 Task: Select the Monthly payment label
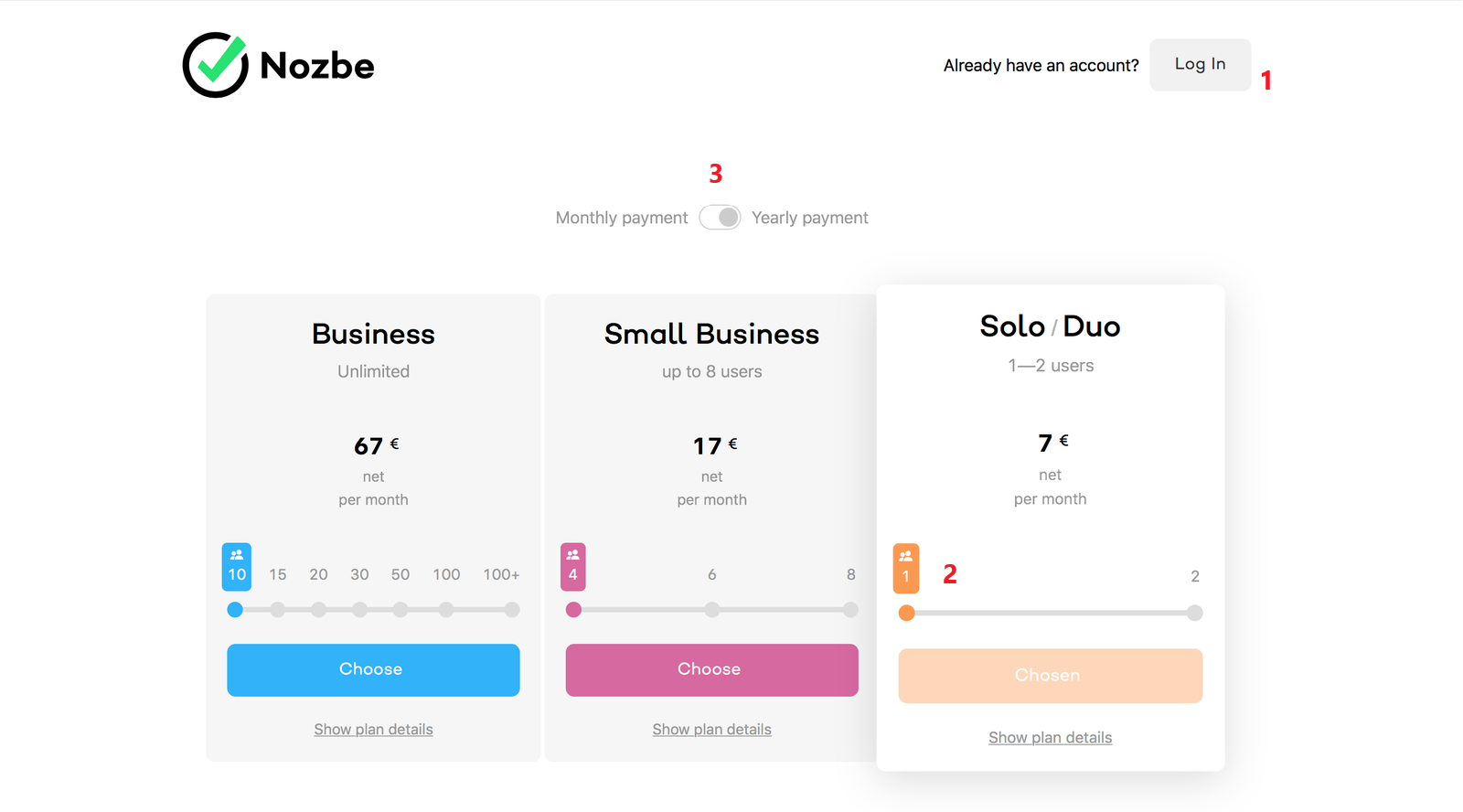pos(622,218)
